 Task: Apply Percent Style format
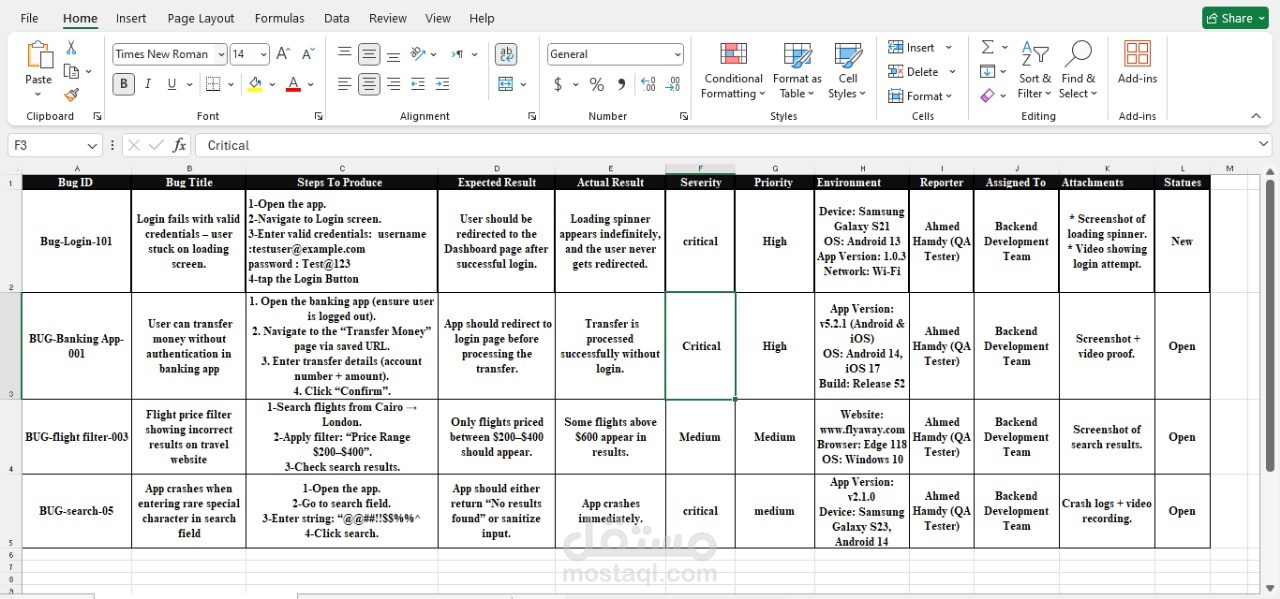[x=597, y=84]
